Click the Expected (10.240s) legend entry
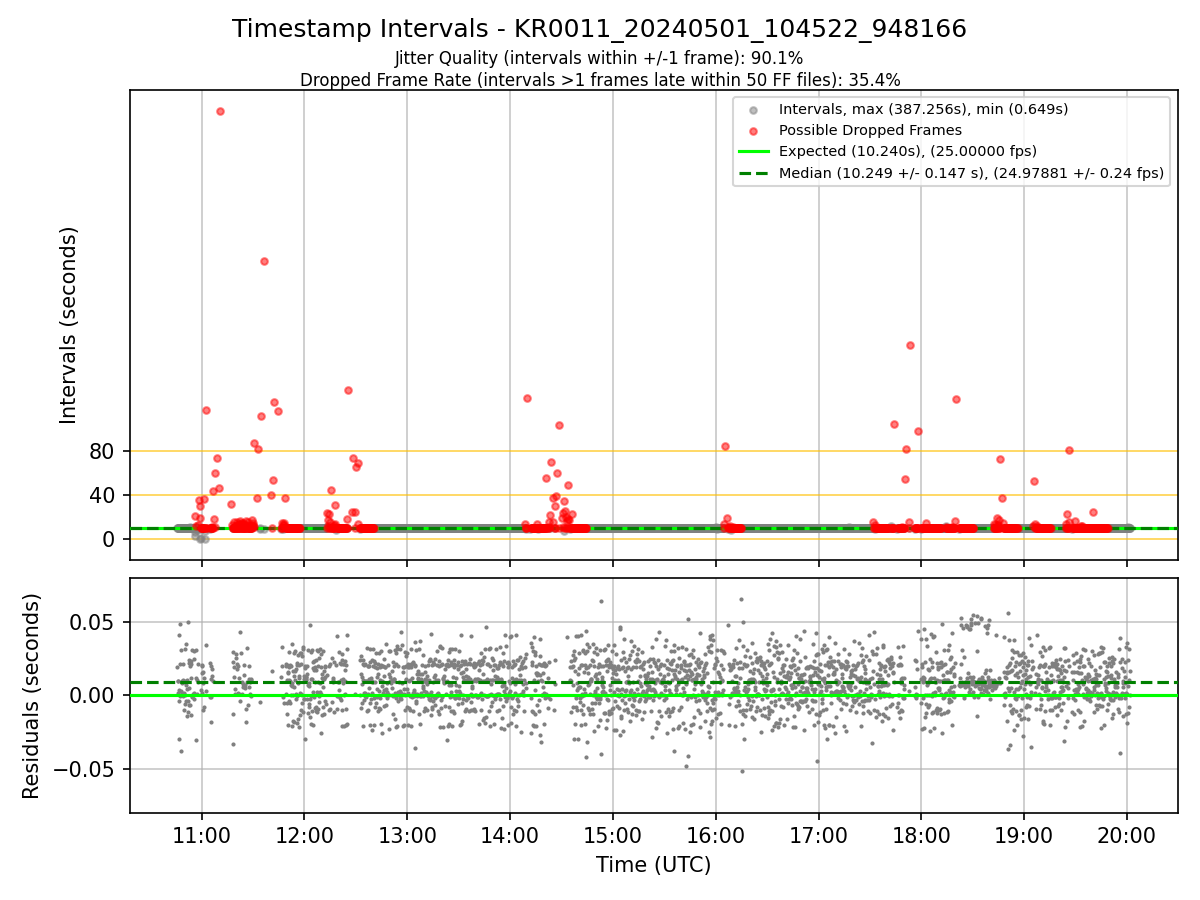 point(907,152)
